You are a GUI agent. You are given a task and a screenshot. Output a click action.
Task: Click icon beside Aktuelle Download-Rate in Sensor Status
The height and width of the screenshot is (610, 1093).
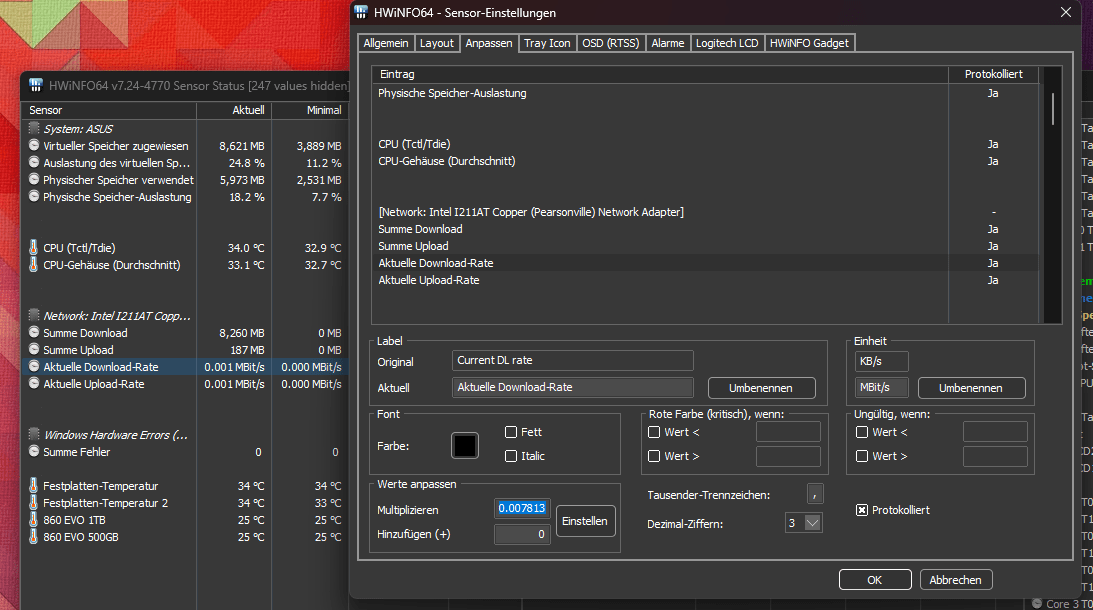[x=33, y=366]
